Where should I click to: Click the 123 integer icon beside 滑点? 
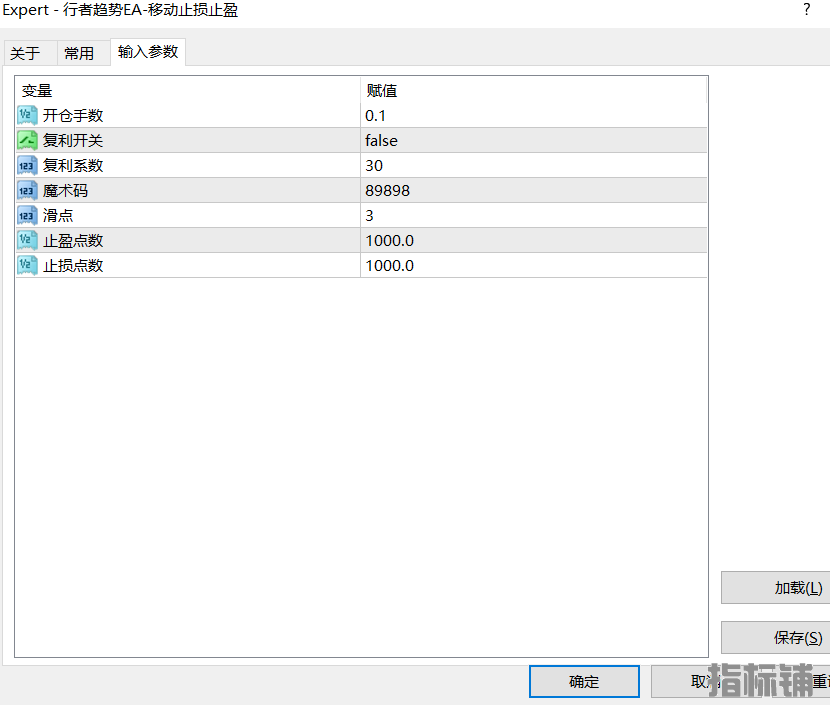click(x=27, y=215)
